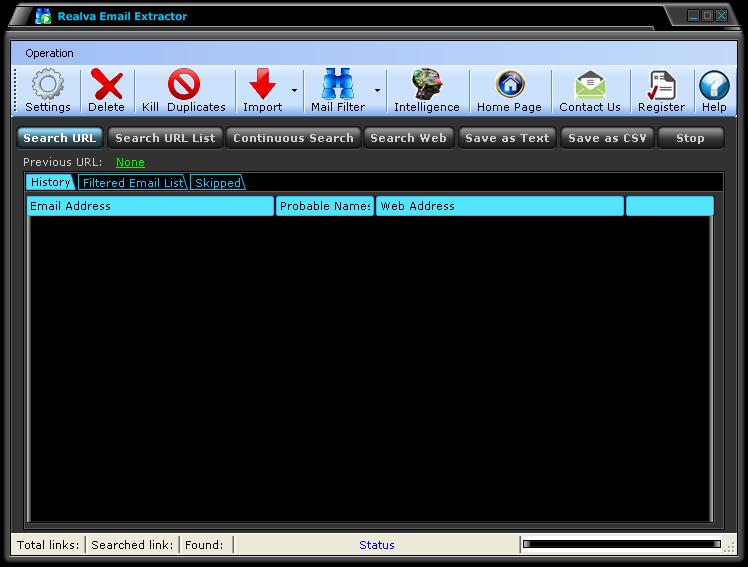The width and height of the screenshot is (748, 567).
Task: Expand the Mail Filter dropdown arrow
Action: [x=377, y=91]
